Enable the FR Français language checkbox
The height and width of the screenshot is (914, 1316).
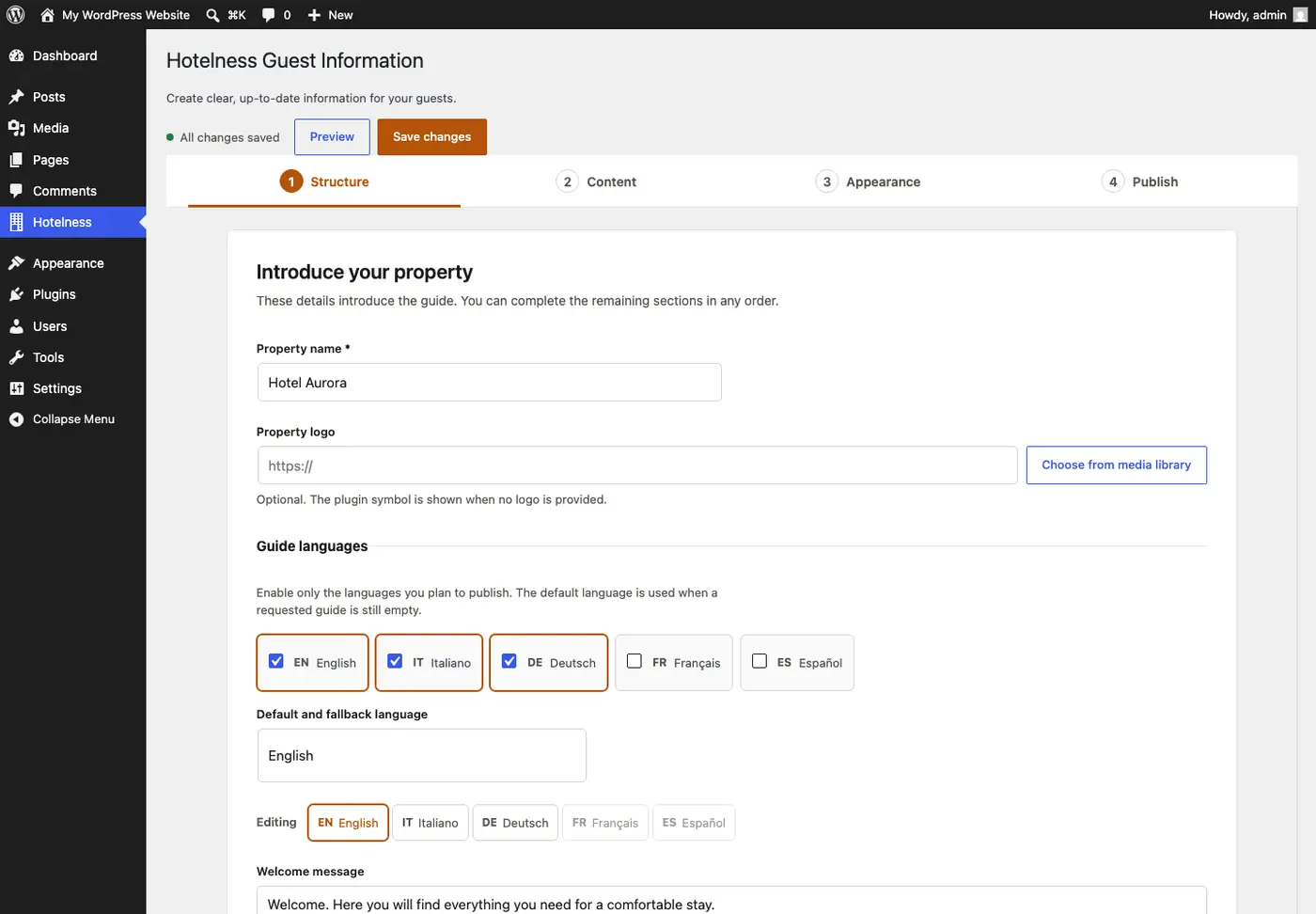click(634, 661)
